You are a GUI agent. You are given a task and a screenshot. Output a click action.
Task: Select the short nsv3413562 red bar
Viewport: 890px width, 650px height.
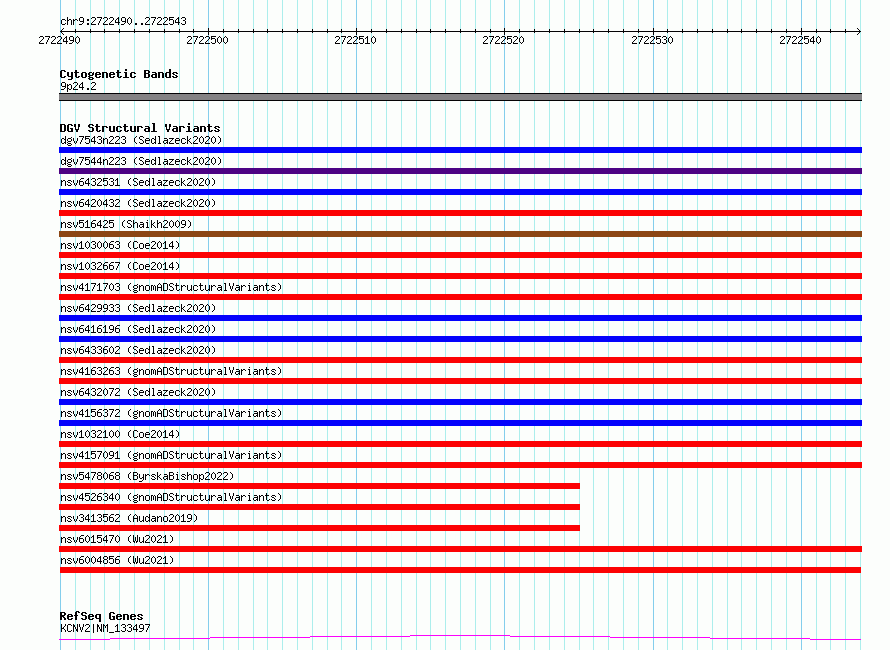[320, 528]
